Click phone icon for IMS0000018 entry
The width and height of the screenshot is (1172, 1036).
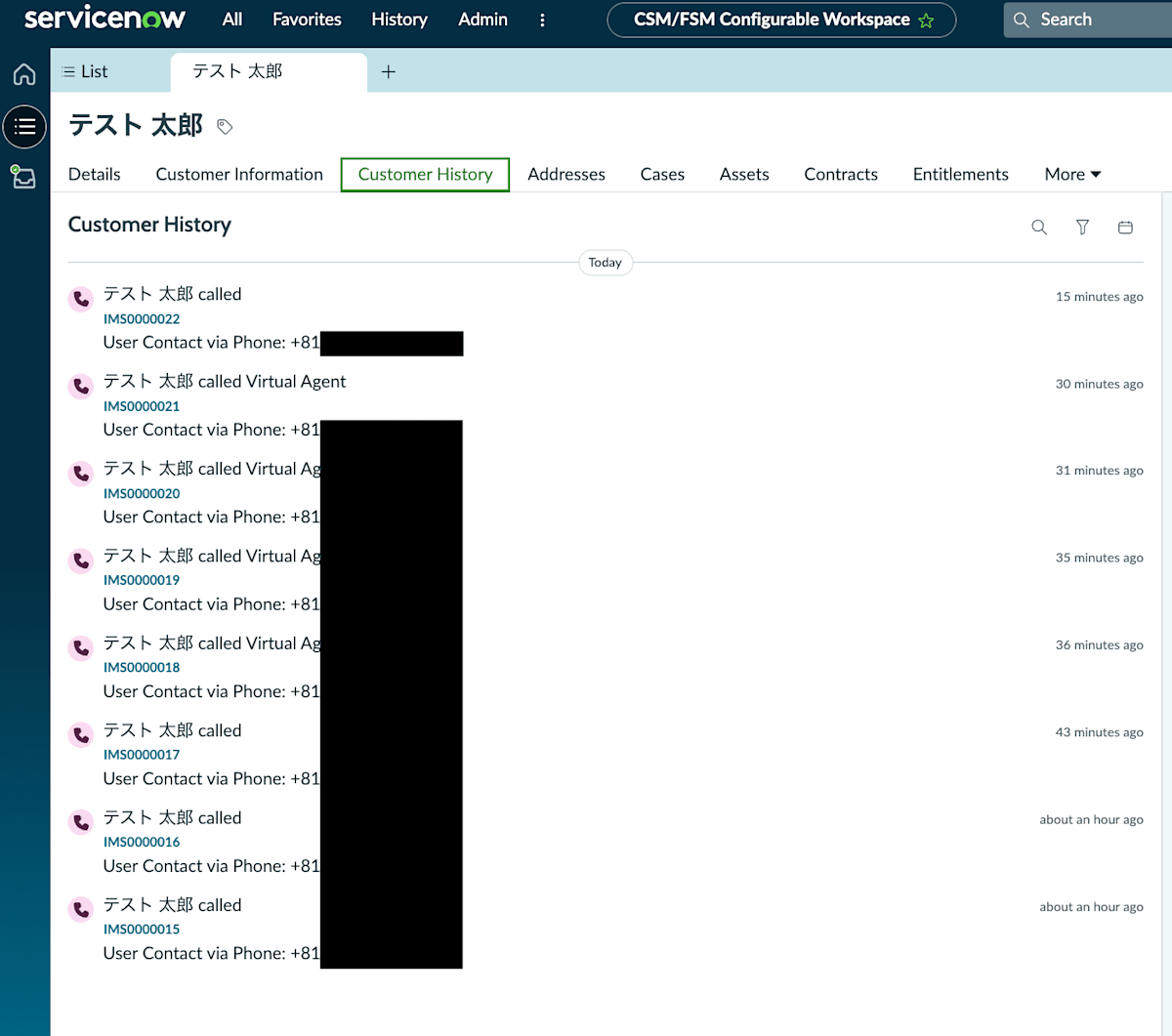(x=81, y=647)
